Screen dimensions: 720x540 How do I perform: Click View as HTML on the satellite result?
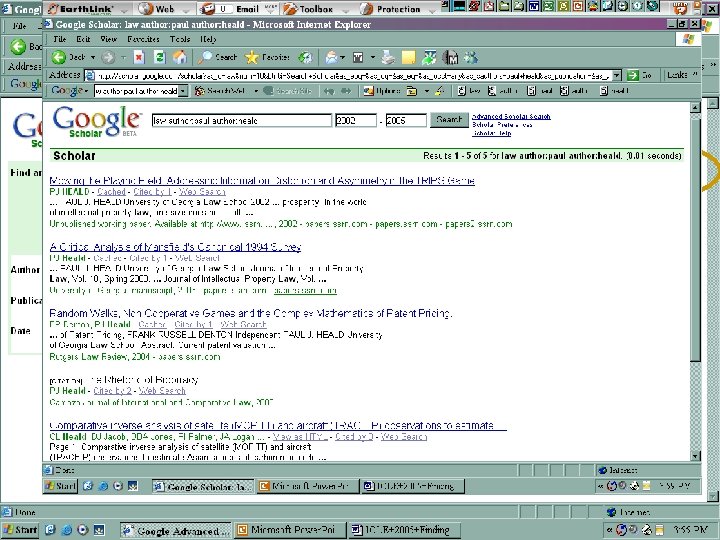[x=300, y=437]
